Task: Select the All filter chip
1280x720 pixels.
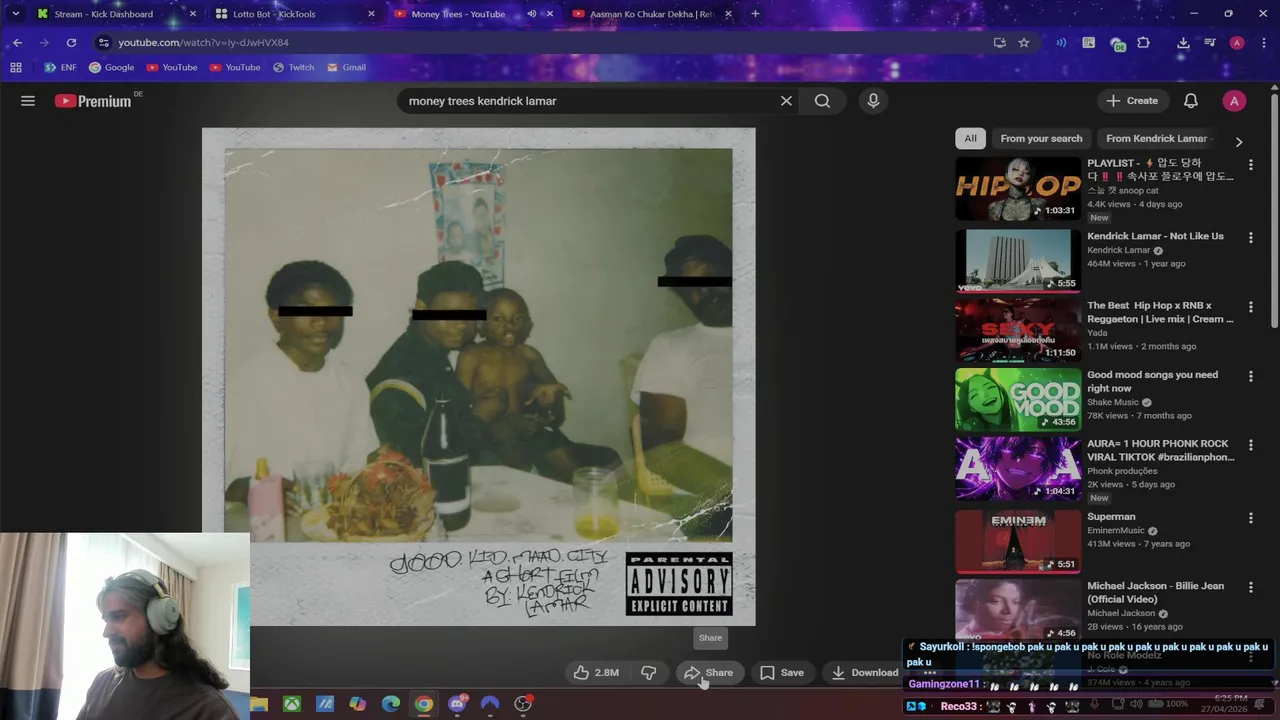Action: coord(970,139)
